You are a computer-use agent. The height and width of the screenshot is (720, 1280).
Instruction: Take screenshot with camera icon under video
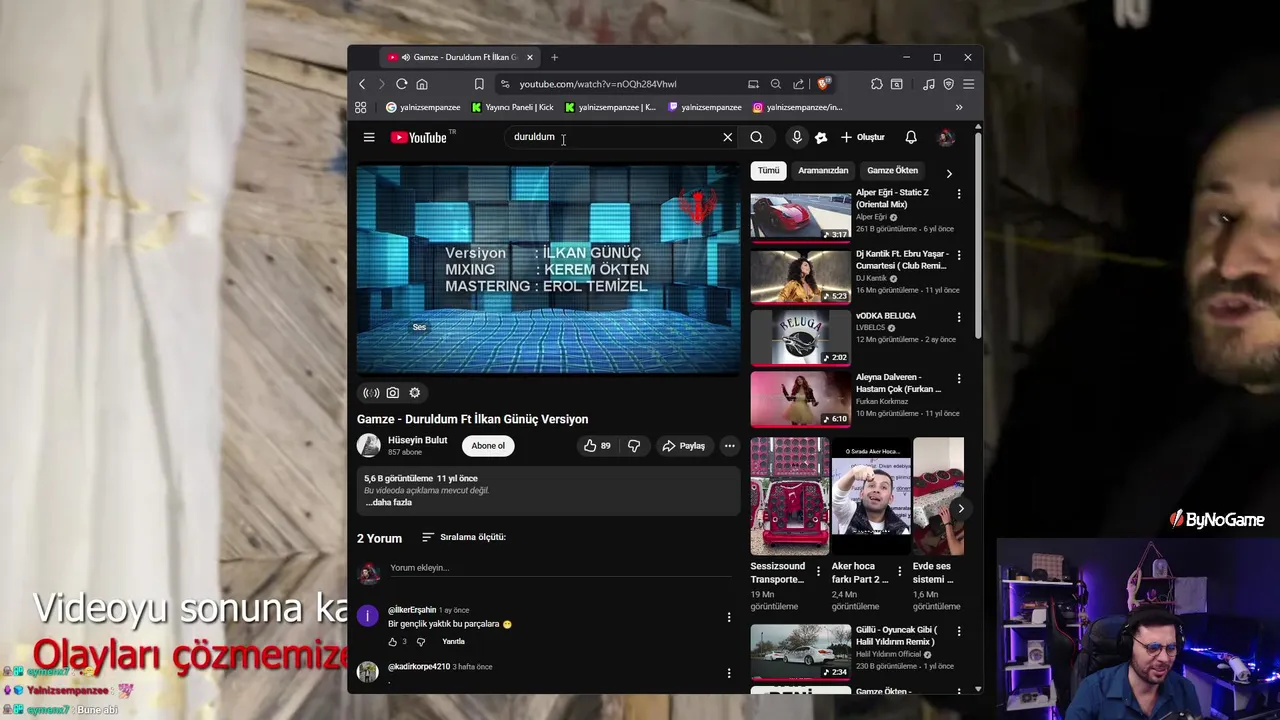393,393
